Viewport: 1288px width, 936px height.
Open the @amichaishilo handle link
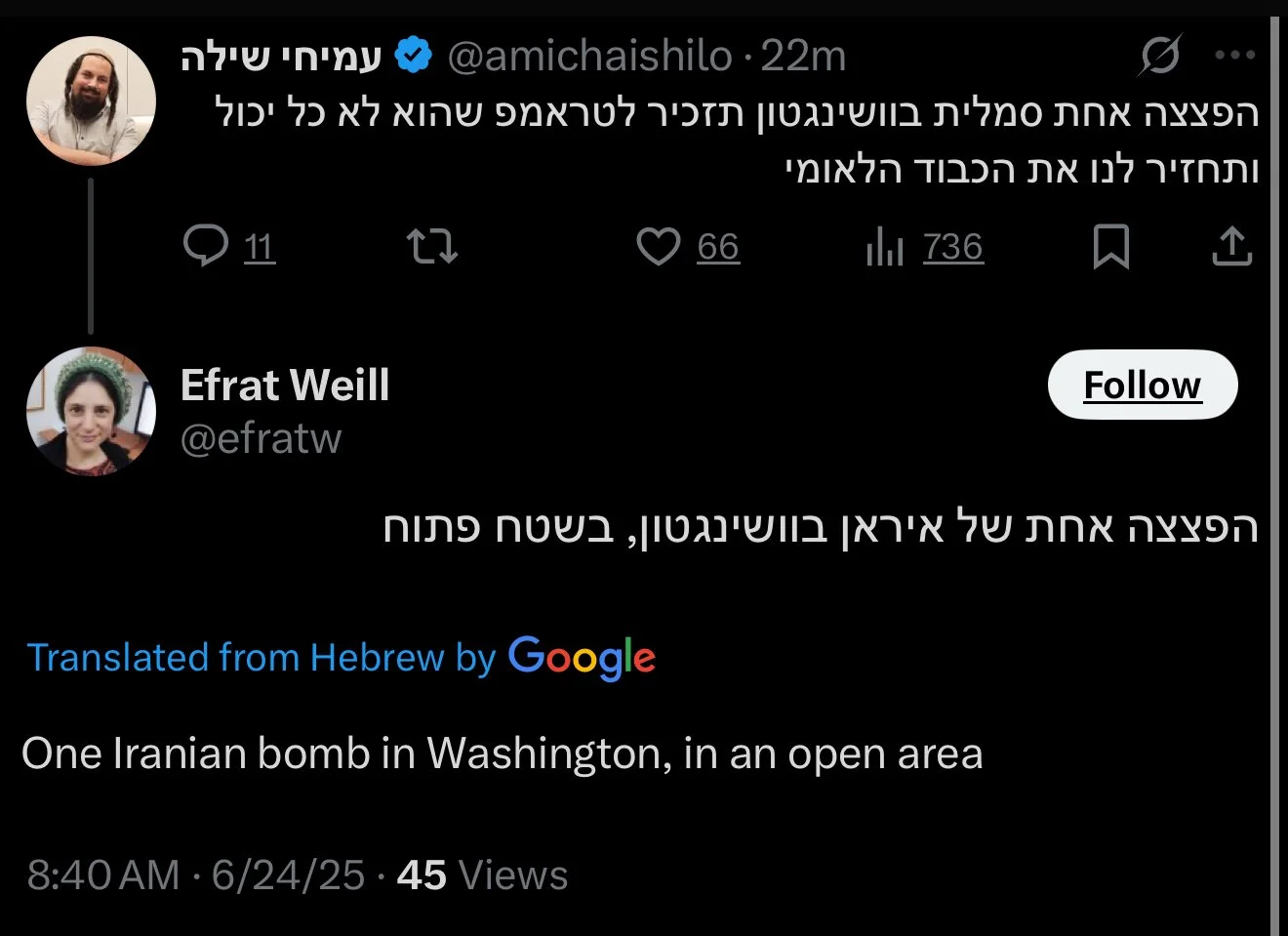(x=589, y=57)
